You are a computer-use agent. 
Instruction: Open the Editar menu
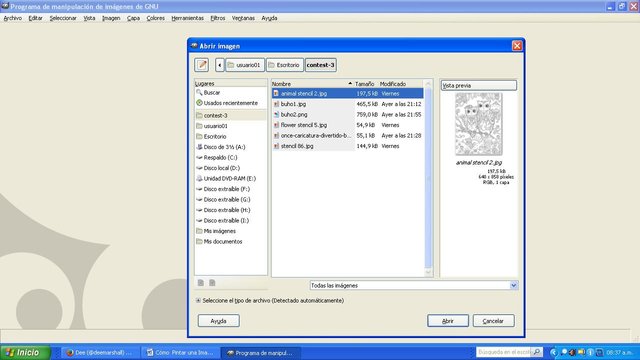[x=36, y=18]
